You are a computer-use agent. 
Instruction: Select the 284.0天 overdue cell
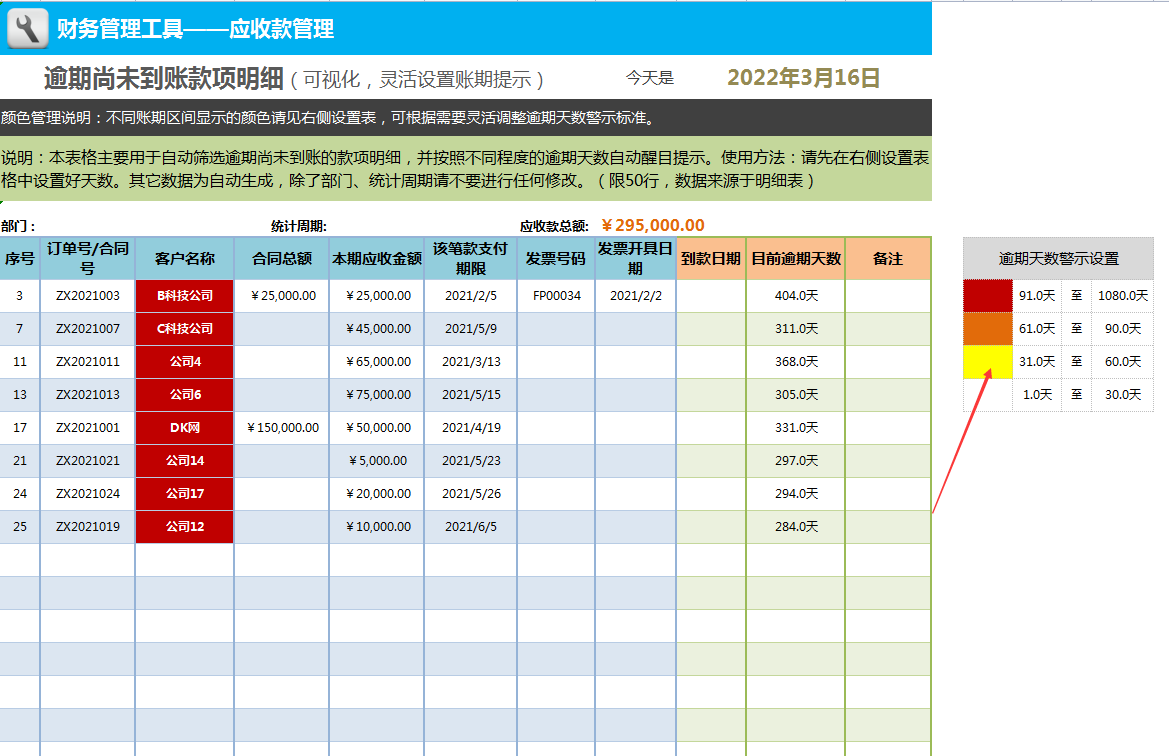click(795, 526)
